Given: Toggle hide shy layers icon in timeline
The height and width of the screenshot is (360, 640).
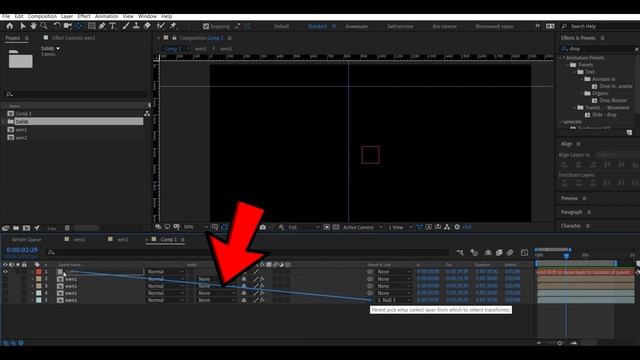Looking at the screenshot, I should pyautogui.click(x=488, y=253).
